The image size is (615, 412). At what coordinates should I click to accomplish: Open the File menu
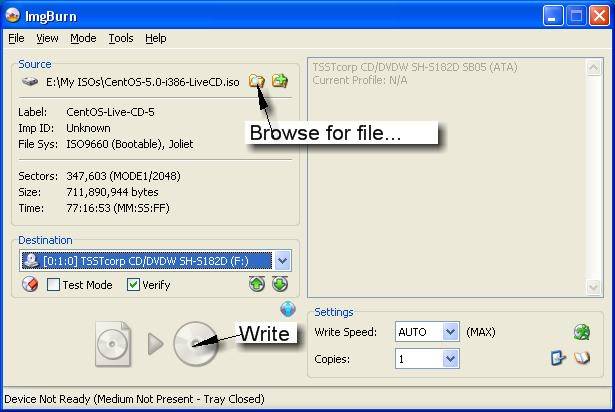point(16,38)
